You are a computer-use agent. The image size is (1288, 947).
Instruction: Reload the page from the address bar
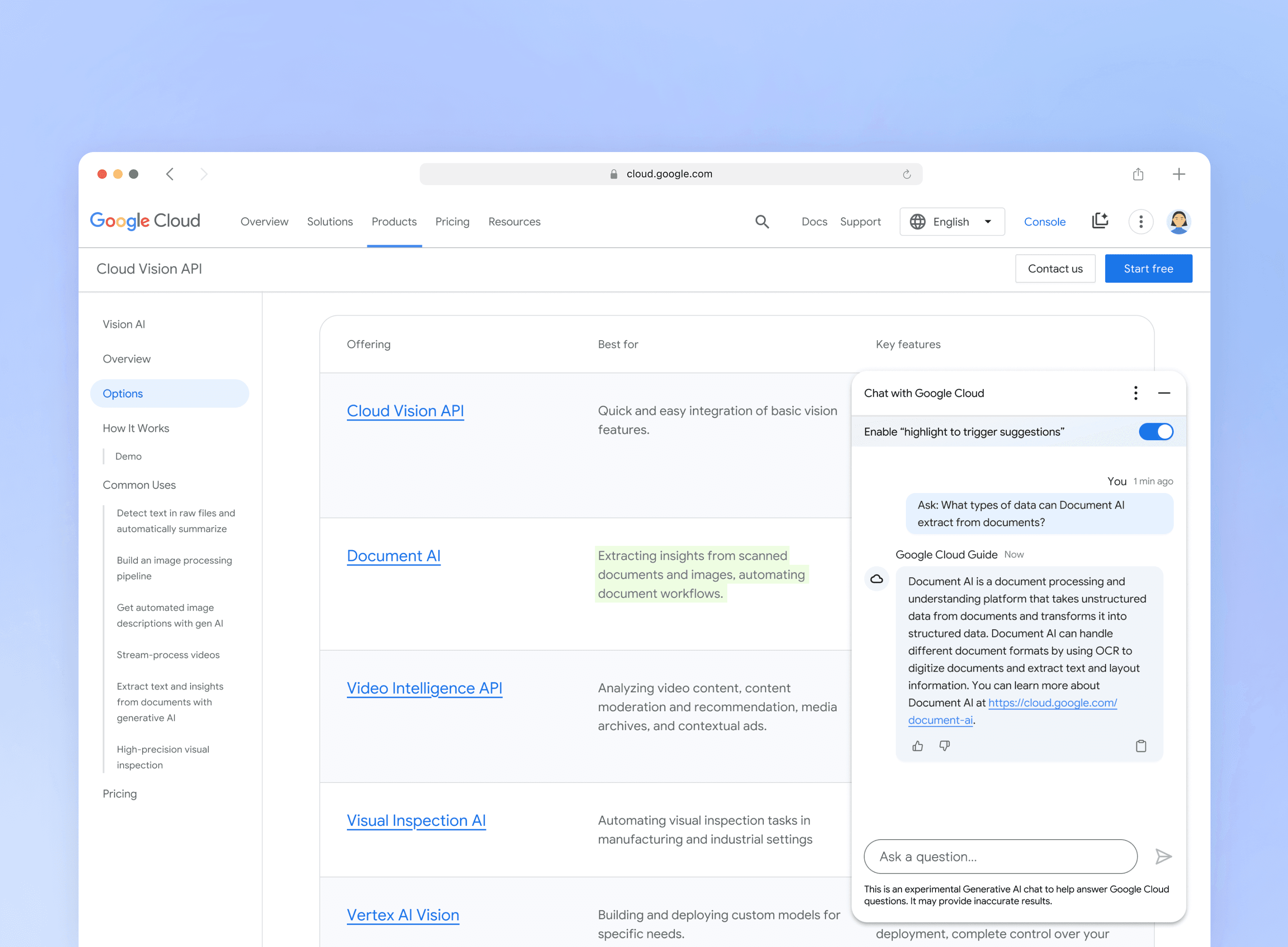pyautogui.click(x=906, y=174)
